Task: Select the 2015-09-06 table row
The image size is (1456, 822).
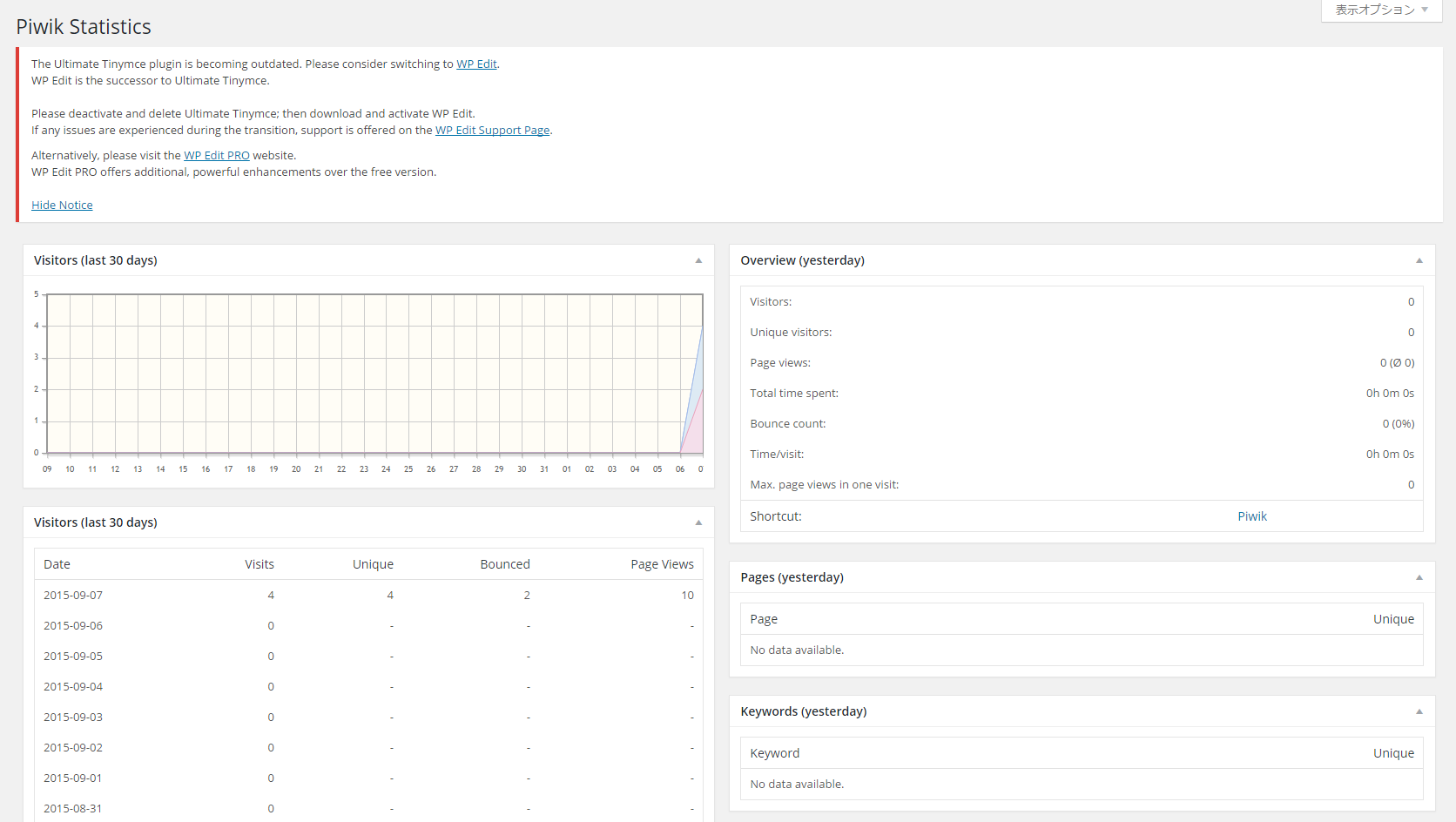Action: pos(368,625)
